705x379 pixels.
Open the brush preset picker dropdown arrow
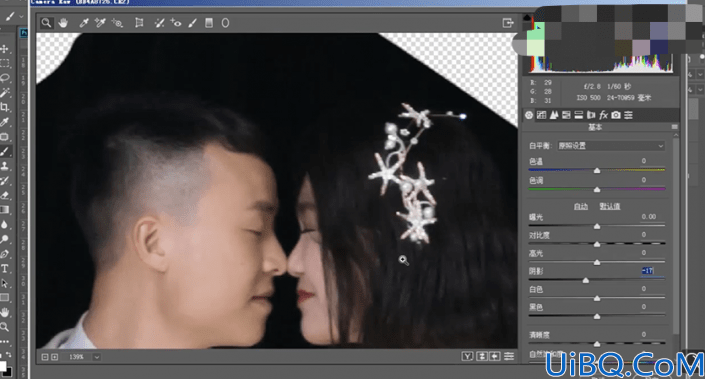point(21,17)
